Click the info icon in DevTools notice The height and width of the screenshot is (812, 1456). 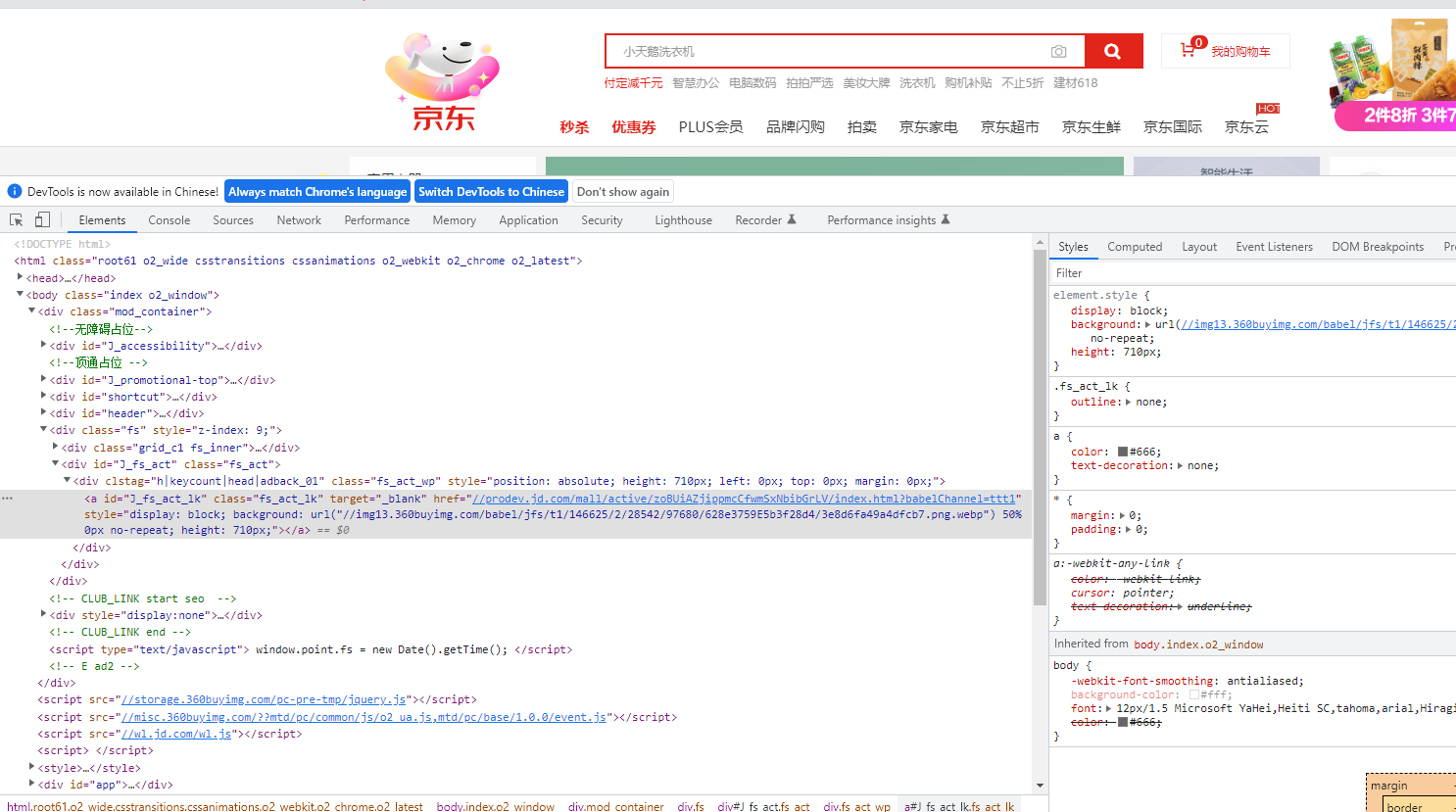click(x=15, y=191)
